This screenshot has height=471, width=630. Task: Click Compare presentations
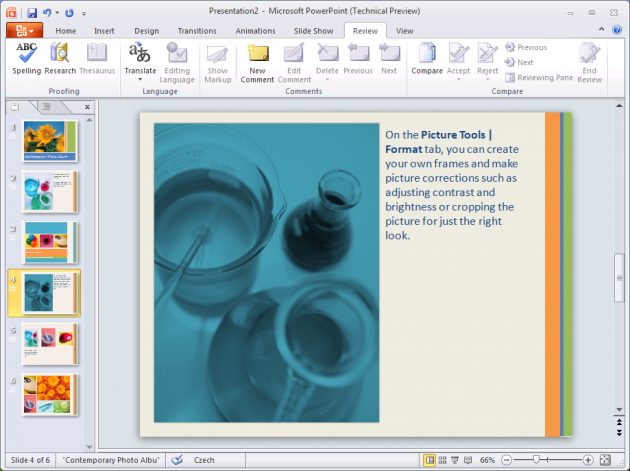427,59
